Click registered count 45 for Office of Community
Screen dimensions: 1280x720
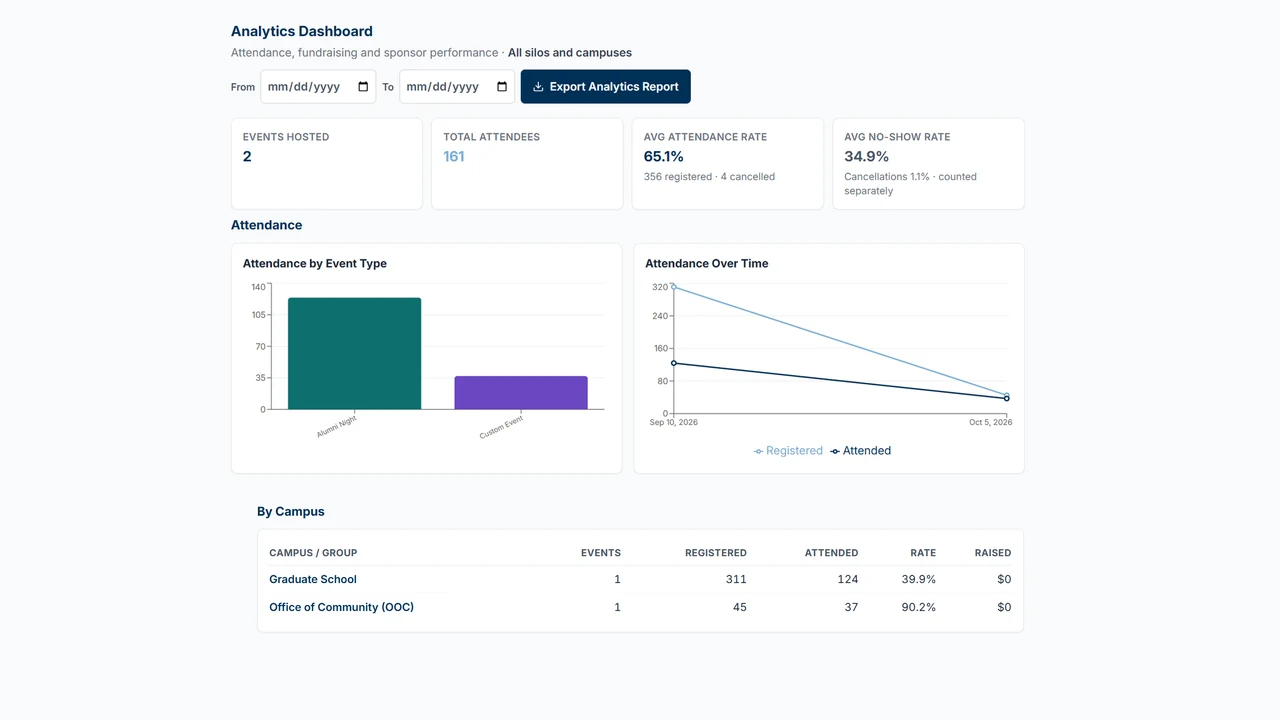pyautogui.click(x=740, y=607)
